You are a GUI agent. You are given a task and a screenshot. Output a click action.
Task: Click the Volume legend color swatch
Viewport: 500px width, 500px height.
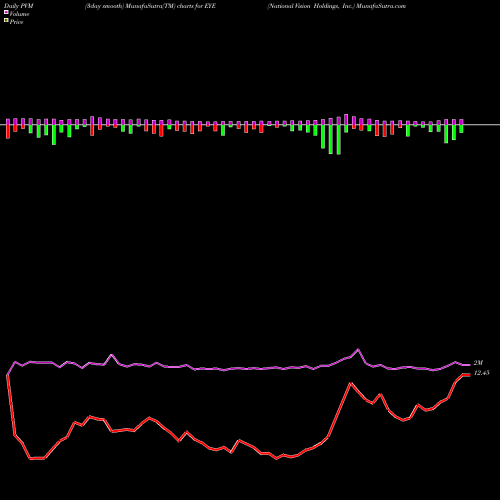click(x=6, y=13)
